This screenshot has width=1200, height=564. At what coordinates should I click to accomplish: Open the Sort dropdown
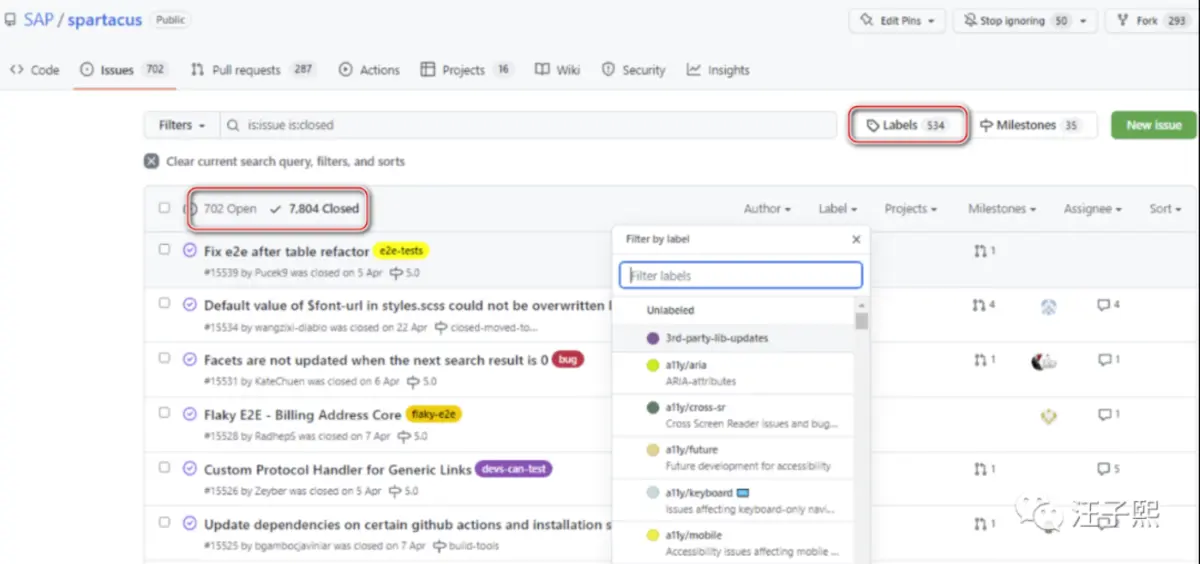(x=1166, y=209)
